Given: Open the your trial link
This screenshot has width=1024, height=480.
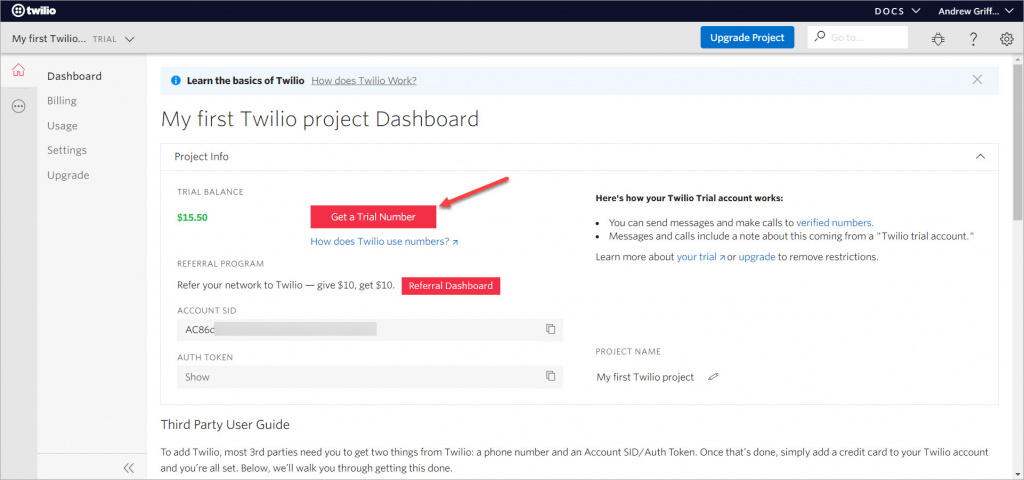Looking at the screenshot, I should pos(701,257).
